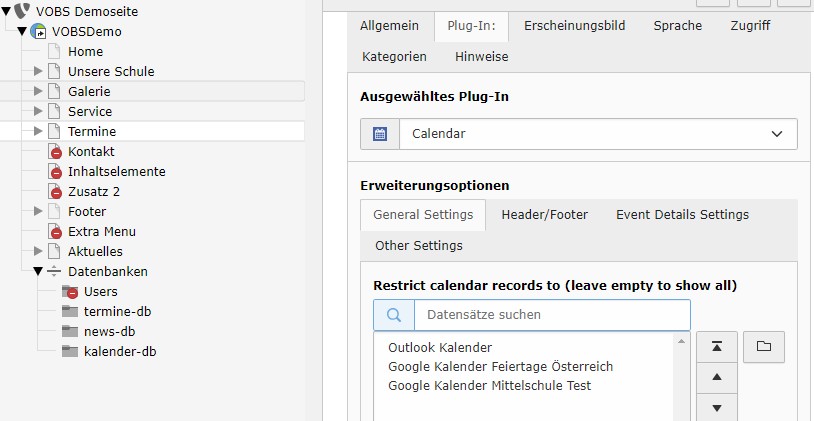Open the Calendar plug-in dropdown
This screenshot has height=421, width=814.
pyautogui.click(x=597, y=134)
